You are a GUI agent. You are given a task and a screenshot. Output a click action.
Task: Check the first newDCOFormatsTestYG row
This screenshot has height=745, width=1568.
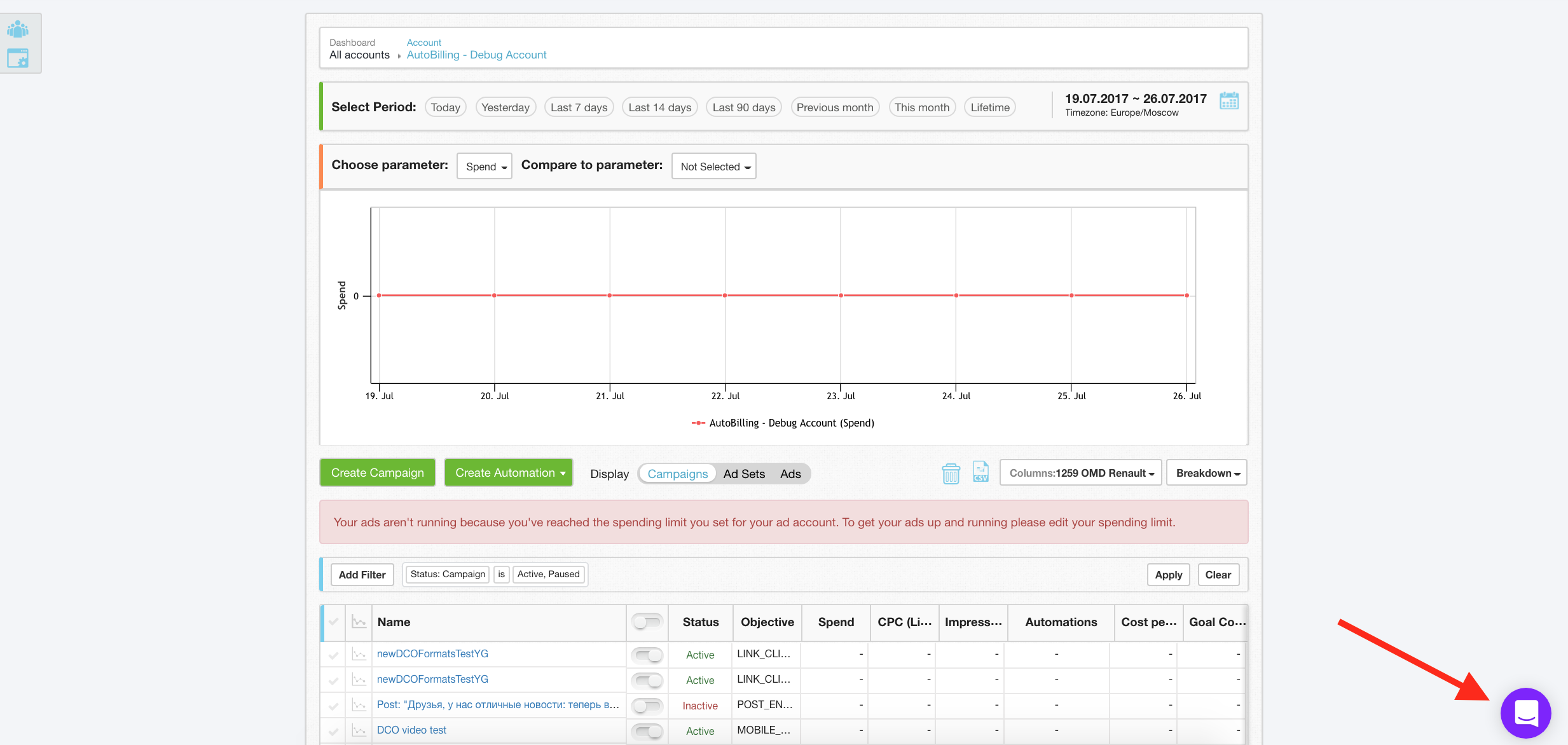[x=333, y=655]
